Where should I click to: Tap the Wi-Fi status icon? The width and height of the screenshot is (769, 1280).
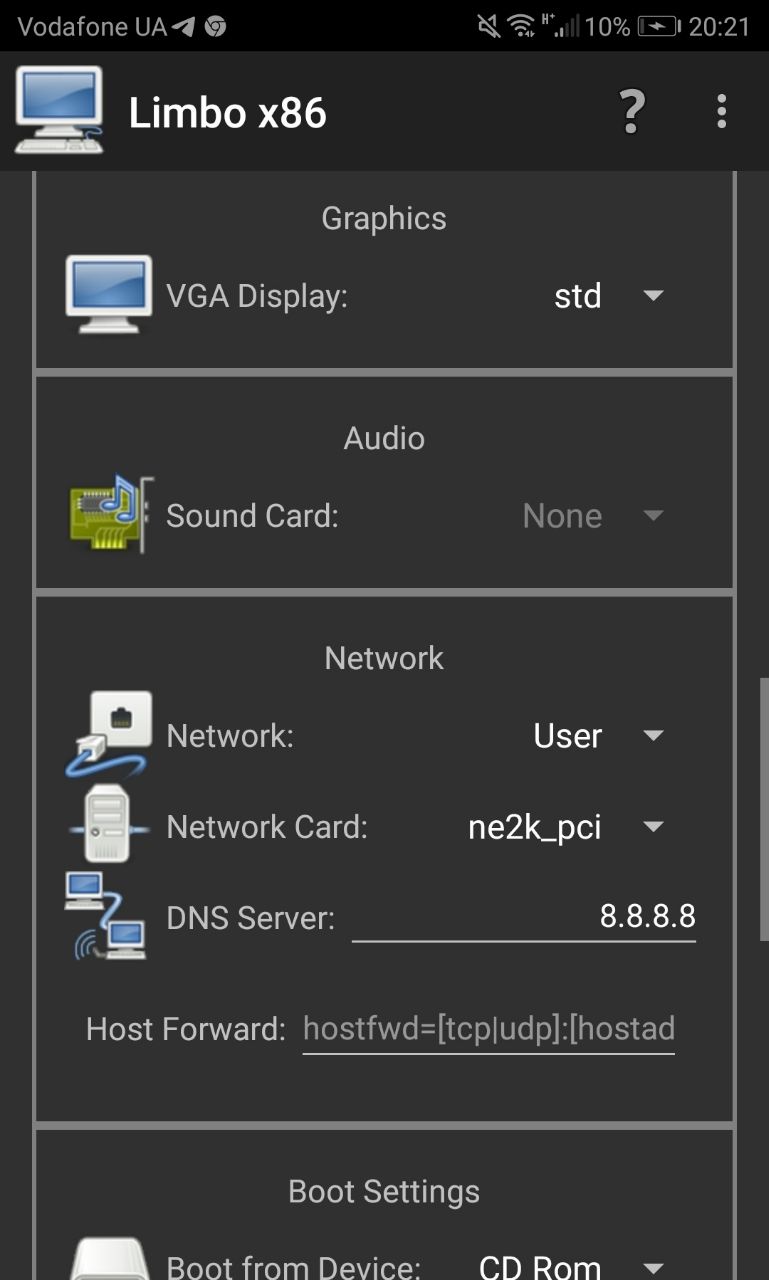tap(521, 26)
